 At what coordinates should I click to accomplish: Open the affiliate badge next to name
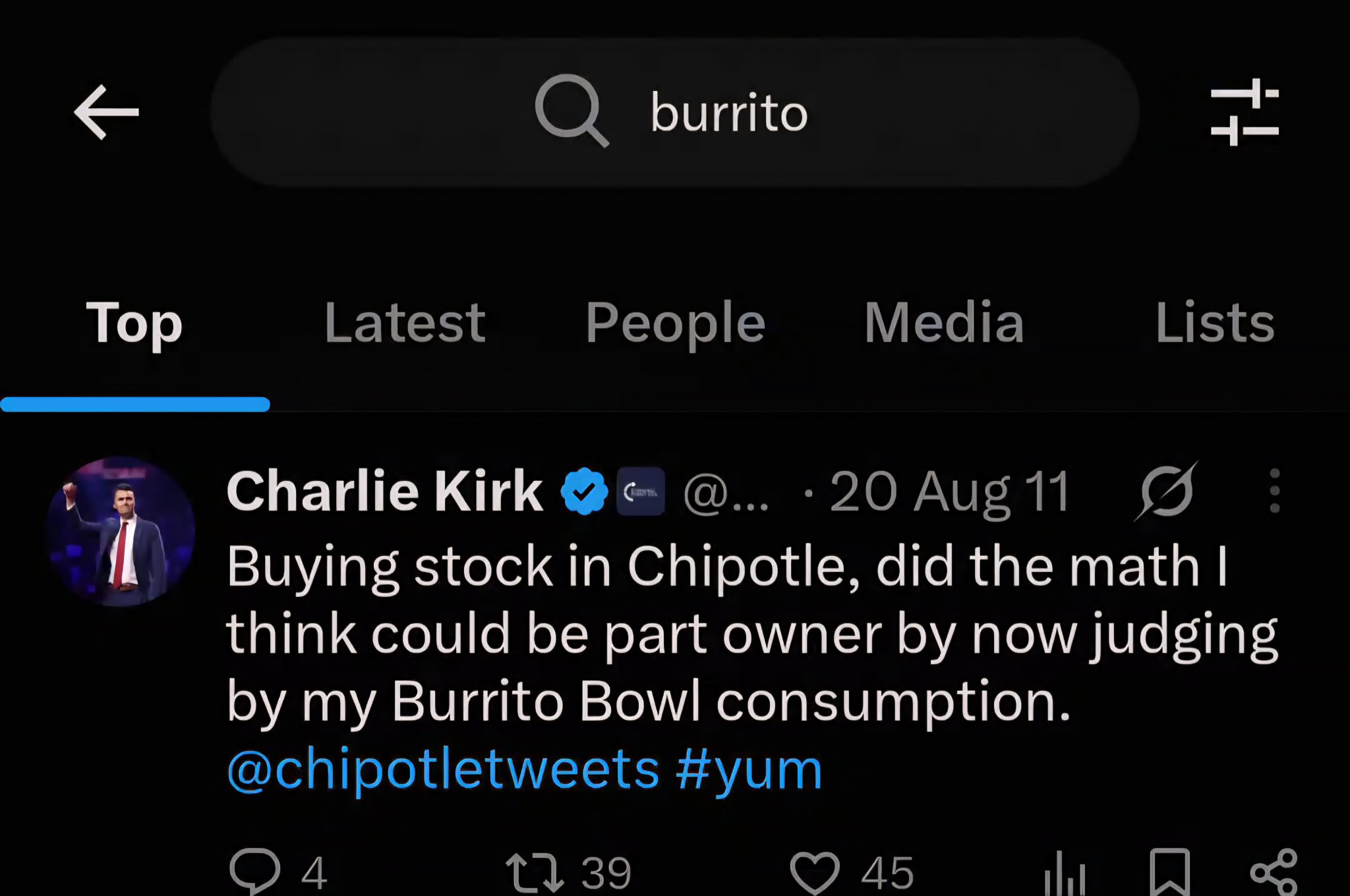[x=640, y=491]
